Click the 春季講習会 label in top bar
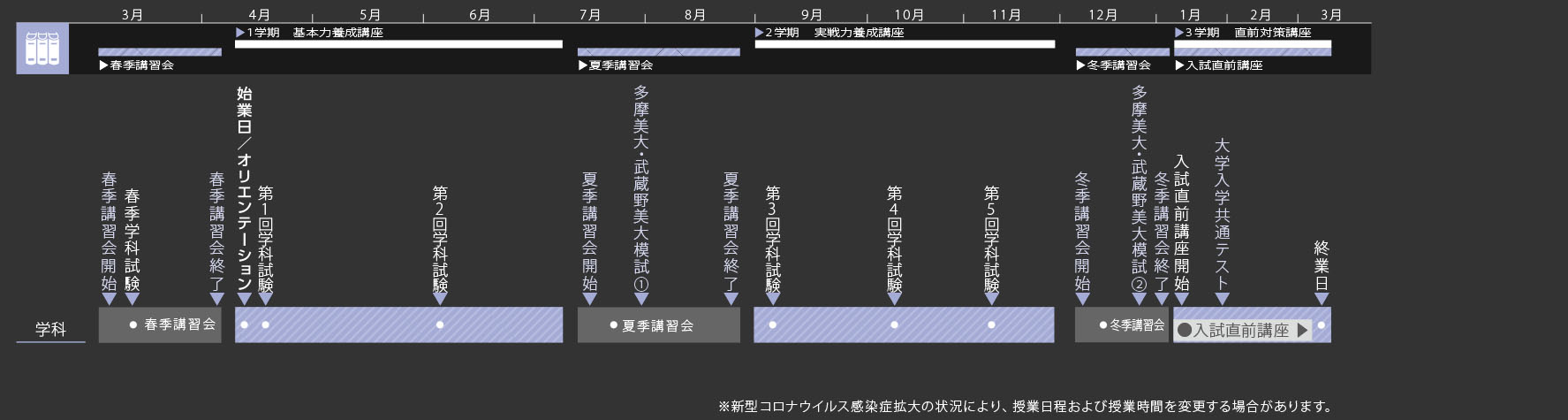 point(136,65)
